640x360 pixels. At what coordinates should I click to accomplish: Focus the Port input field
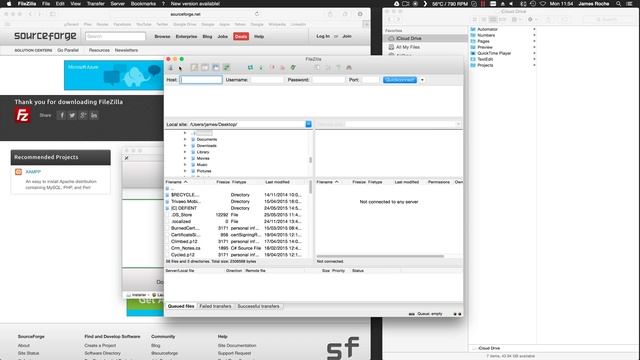click(371, 80)
